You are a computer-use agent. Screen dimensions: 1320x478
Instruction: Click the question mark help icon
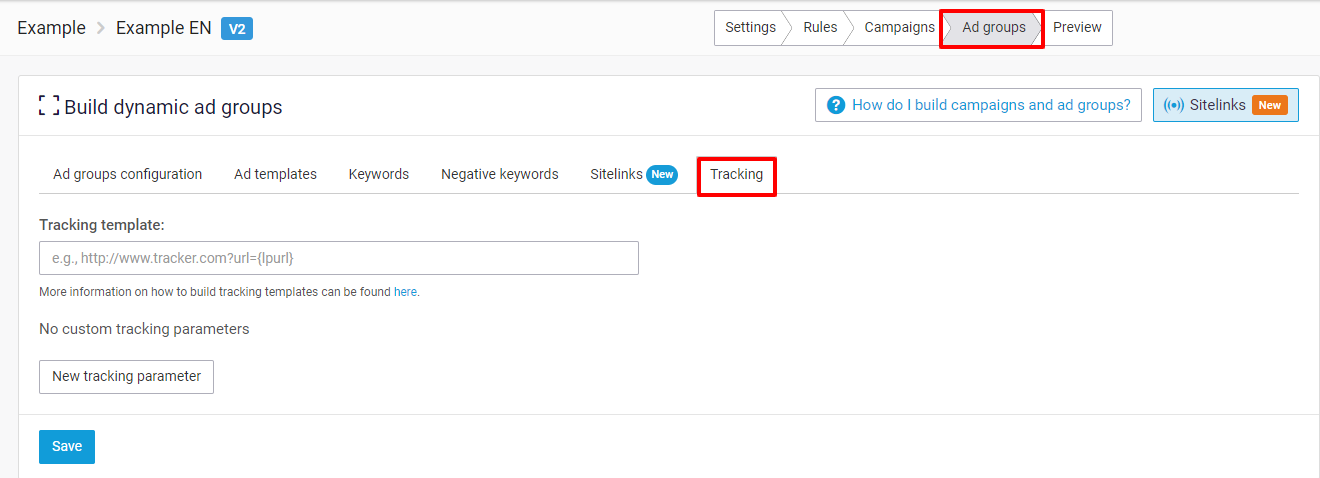point(835,105)
